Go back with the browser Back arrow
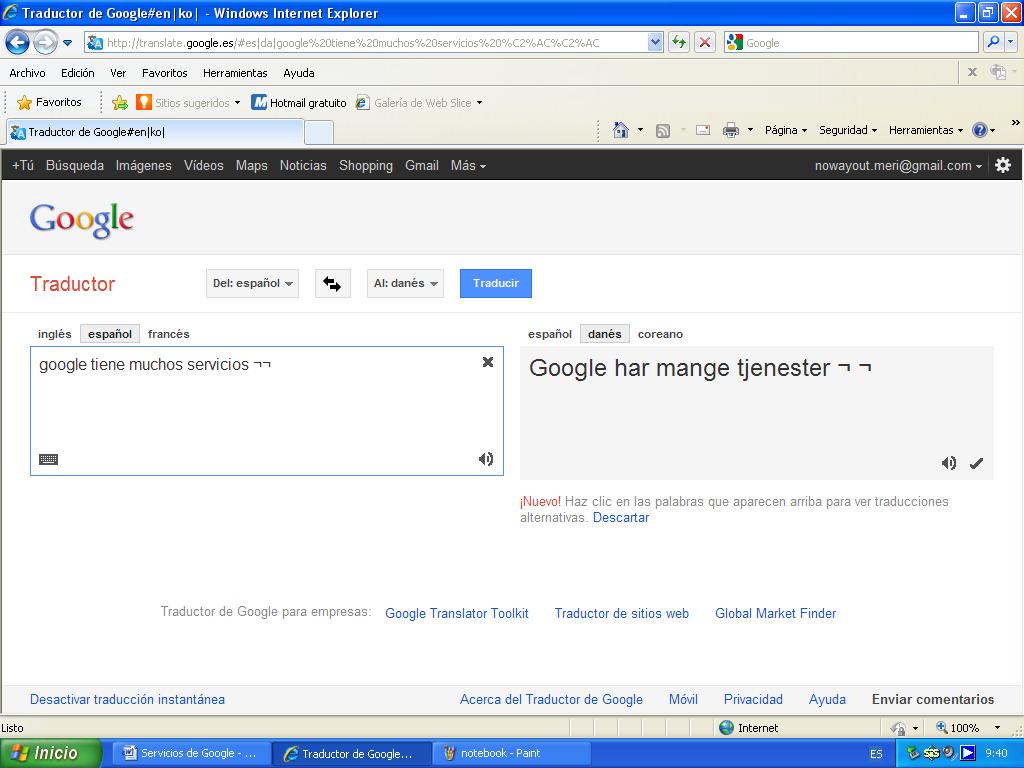The height and width of the screenshot is (768, 1024). pyautogui.click(x=18, y=43)
